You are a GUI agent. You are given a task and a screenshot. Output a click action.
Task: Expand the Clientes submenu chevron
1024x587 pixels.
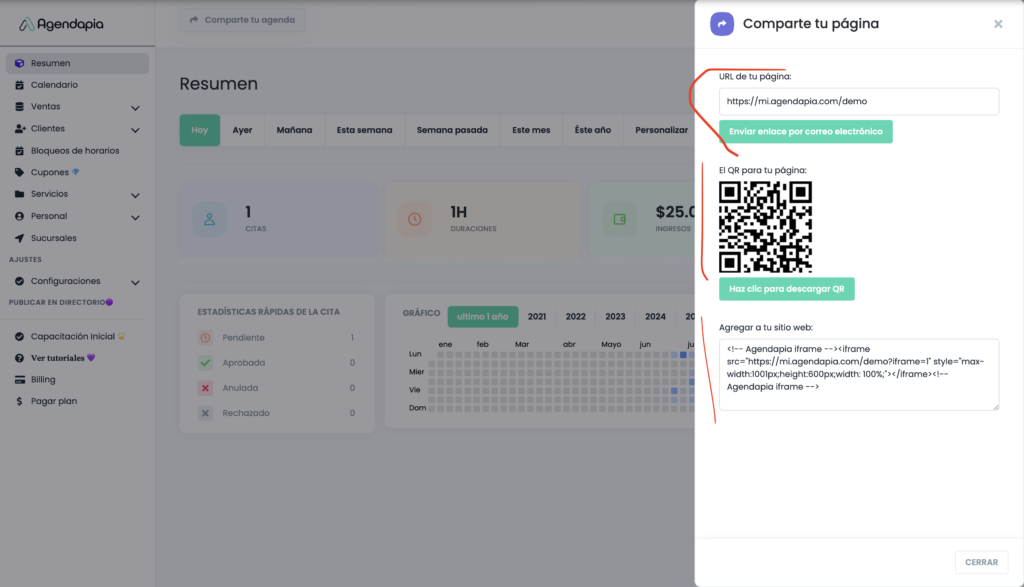(x=135, y=129)
